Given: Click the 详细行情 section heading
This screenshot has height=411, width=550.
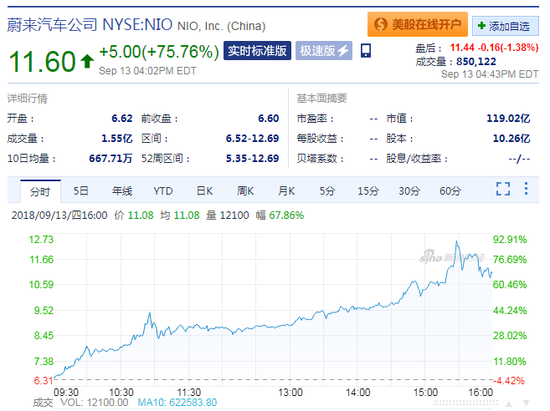Looking at the screenshot, I should coord(27,99).
